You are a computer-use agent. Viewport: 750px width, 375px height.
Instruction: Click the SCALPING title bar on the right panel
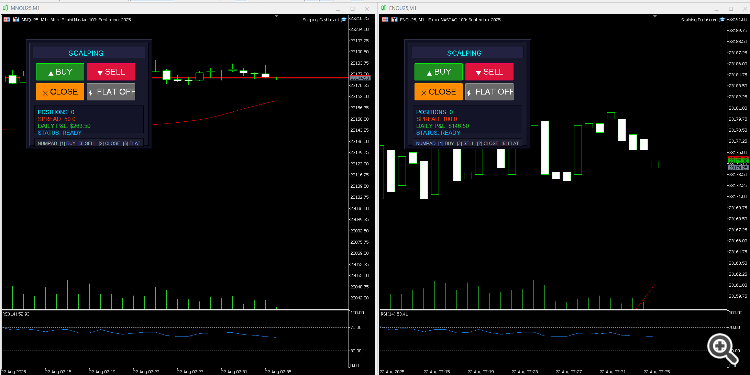click(464, 53)
